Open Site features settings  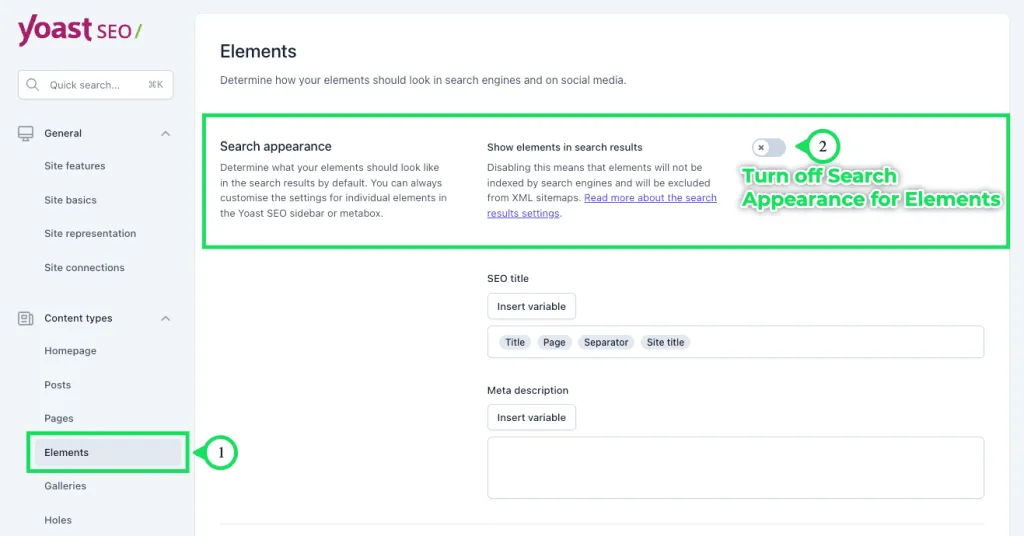(x=74, y=166)
